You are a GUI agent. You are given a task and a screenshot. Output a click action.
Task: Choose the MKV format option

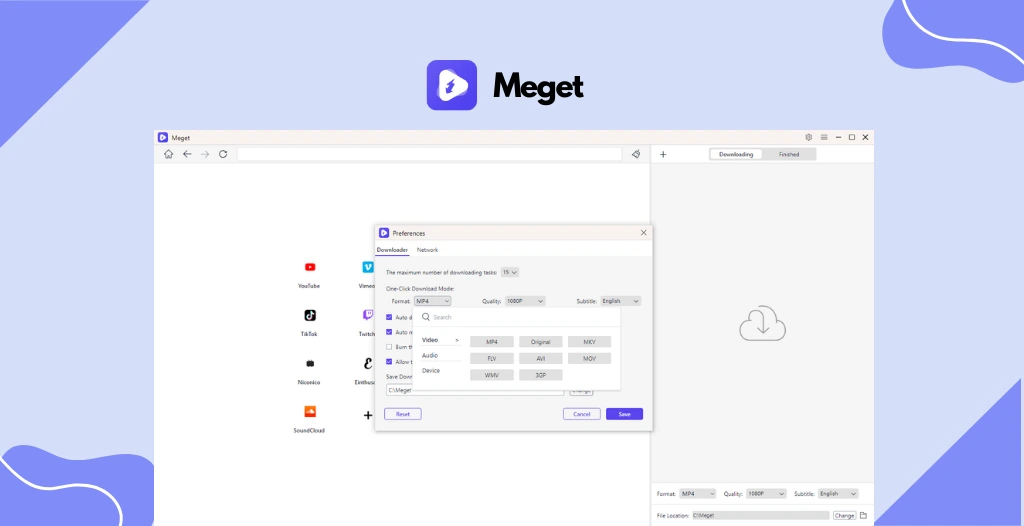tap(590, 342)
